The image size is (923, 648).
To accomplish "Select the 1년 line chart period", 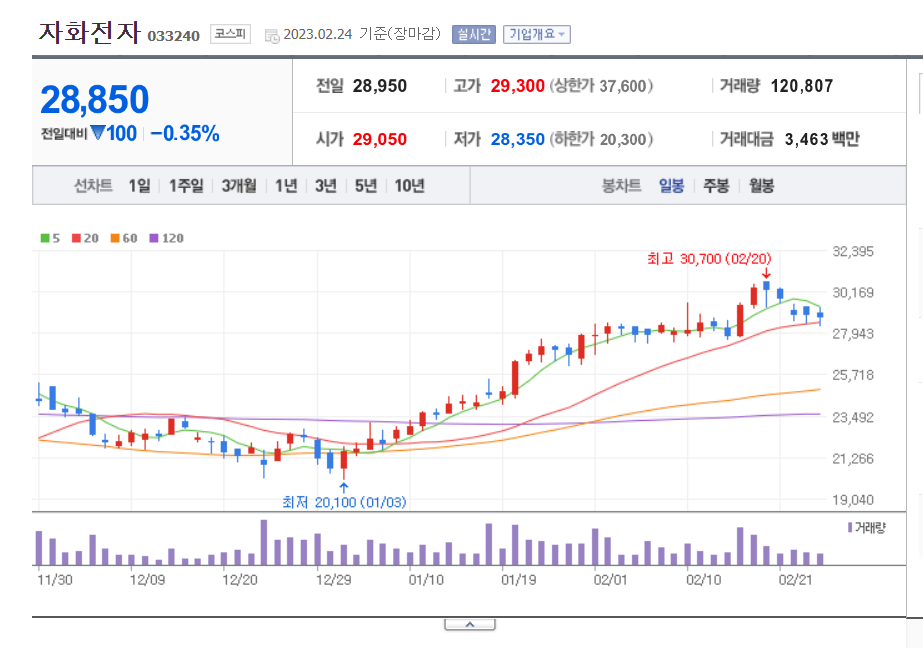I will (286, 186).
